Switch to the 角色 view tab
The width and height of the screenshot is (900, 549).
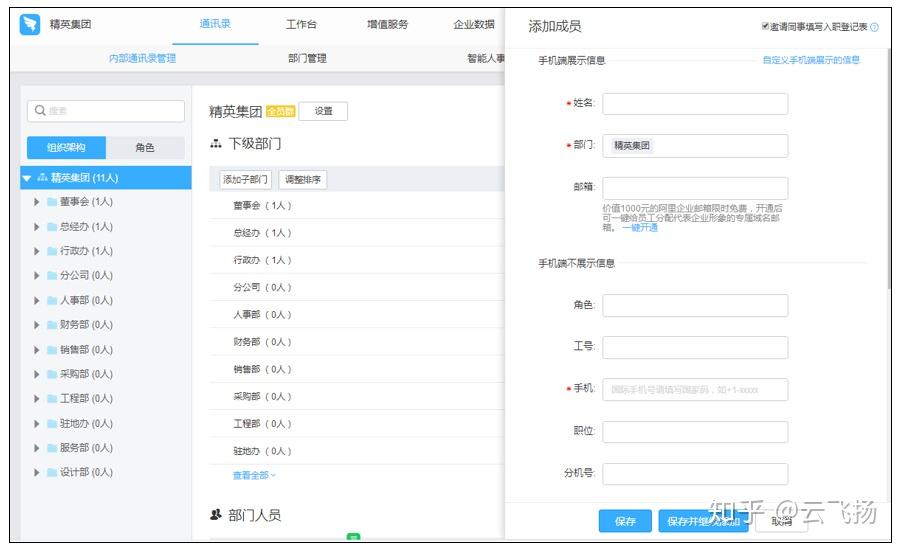coord(145,148)
